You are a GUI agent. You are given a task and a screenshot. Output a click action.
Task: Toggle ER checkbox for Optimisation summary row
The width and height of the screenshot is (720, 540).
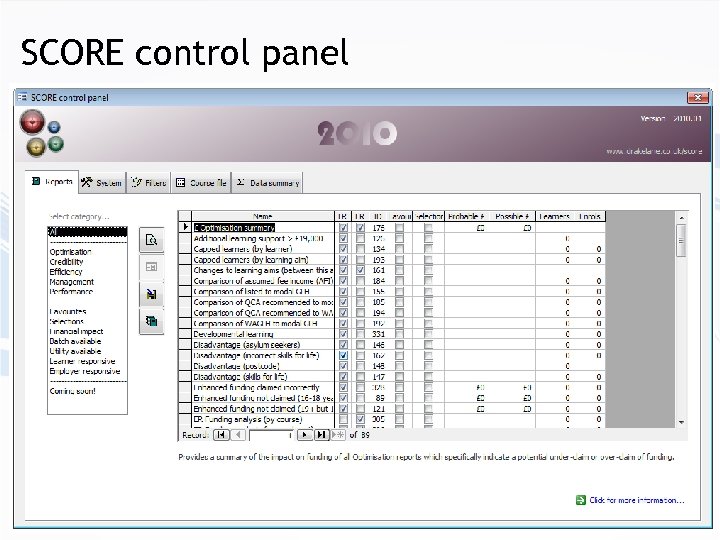pyautogui.click(x=360, y=227)
